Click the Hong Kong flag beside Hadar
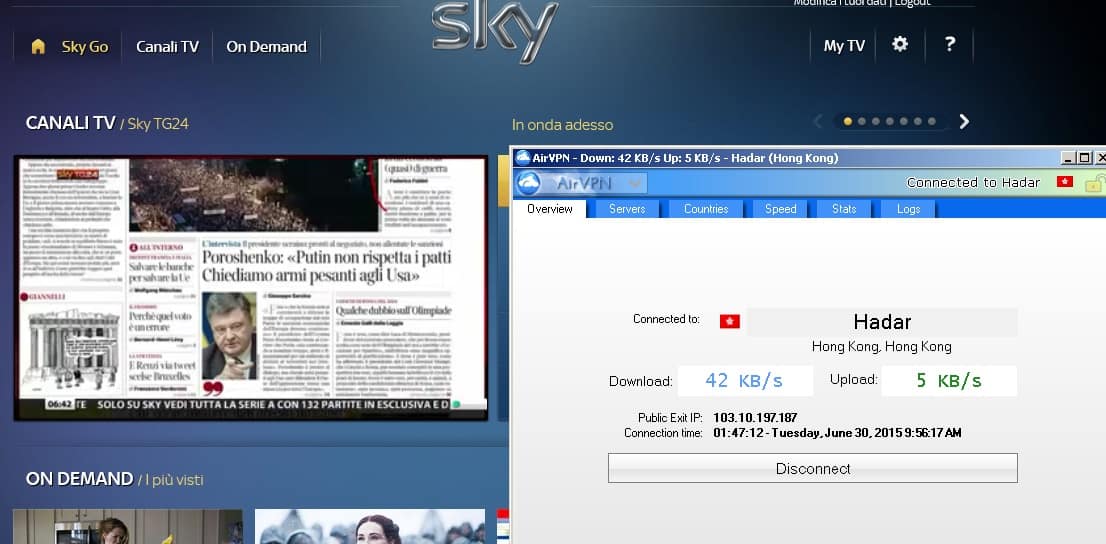 (x=729, y=322)
